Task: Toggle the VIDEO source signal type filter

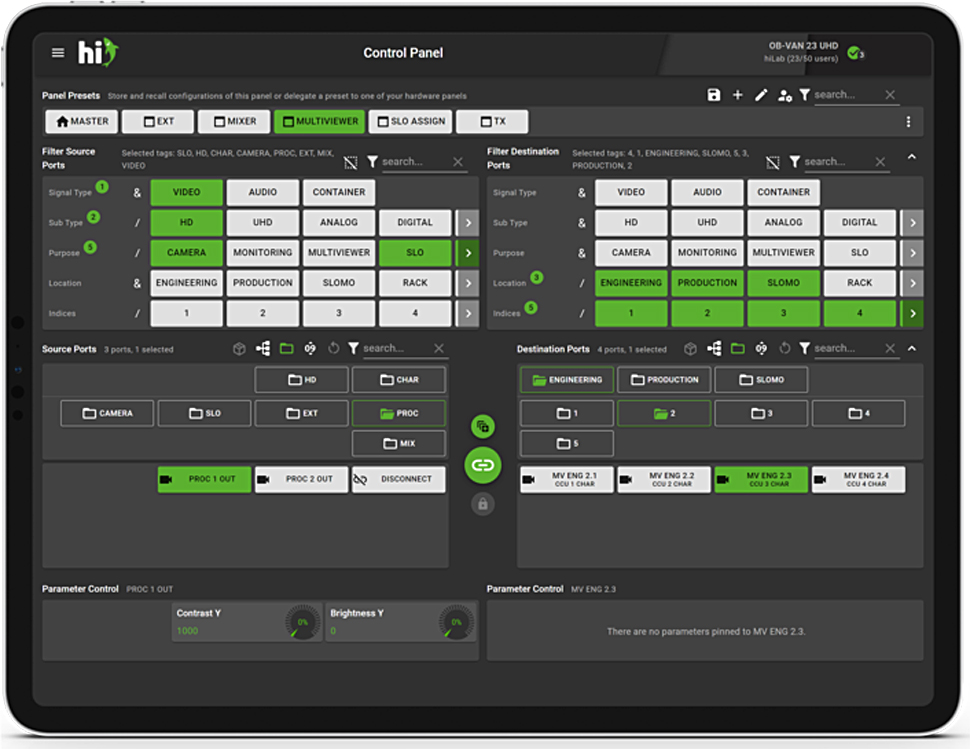Action: click(x=186, y=193)
